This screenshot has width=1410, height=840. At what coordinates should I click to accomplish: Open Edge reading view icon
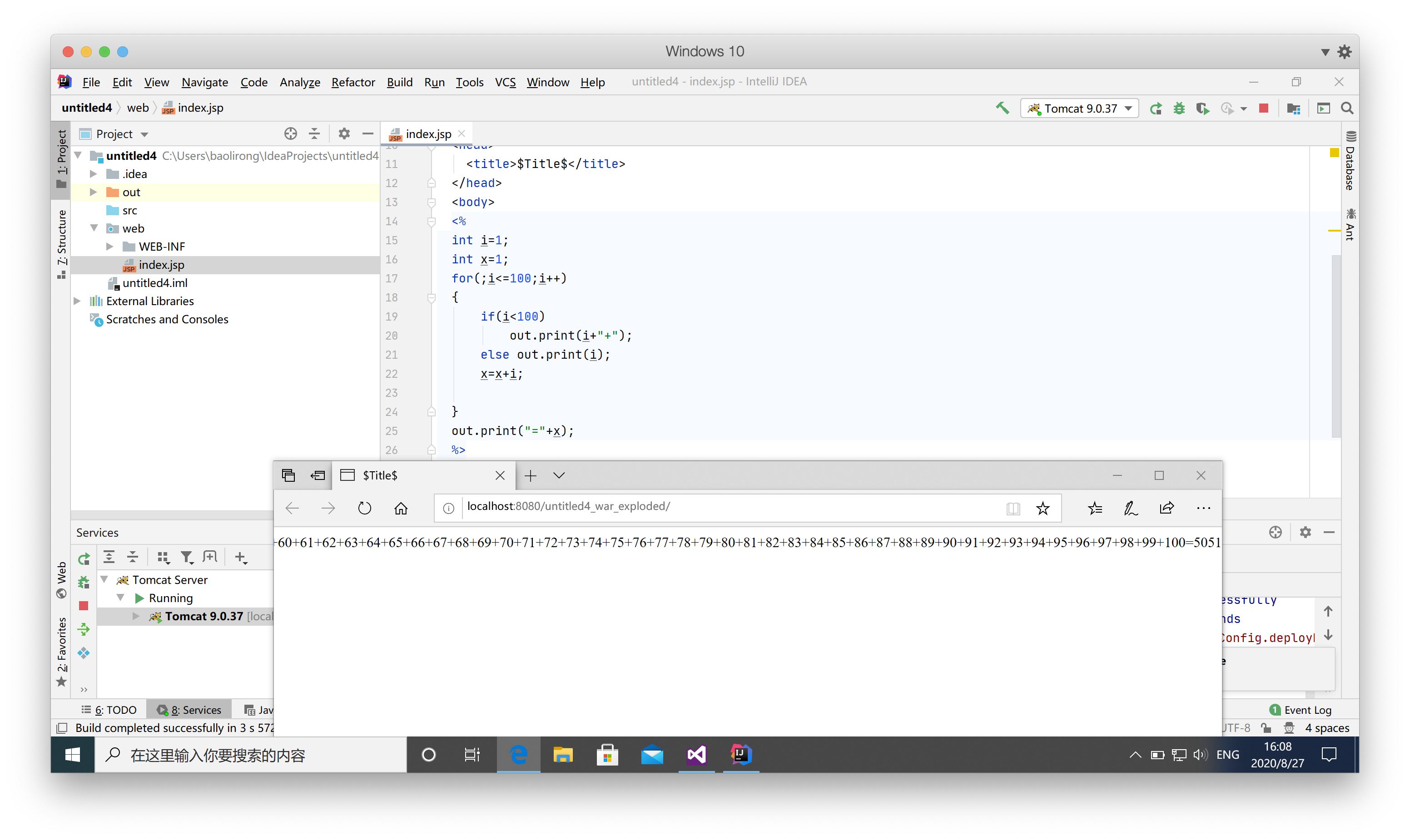pos(1013,508)
